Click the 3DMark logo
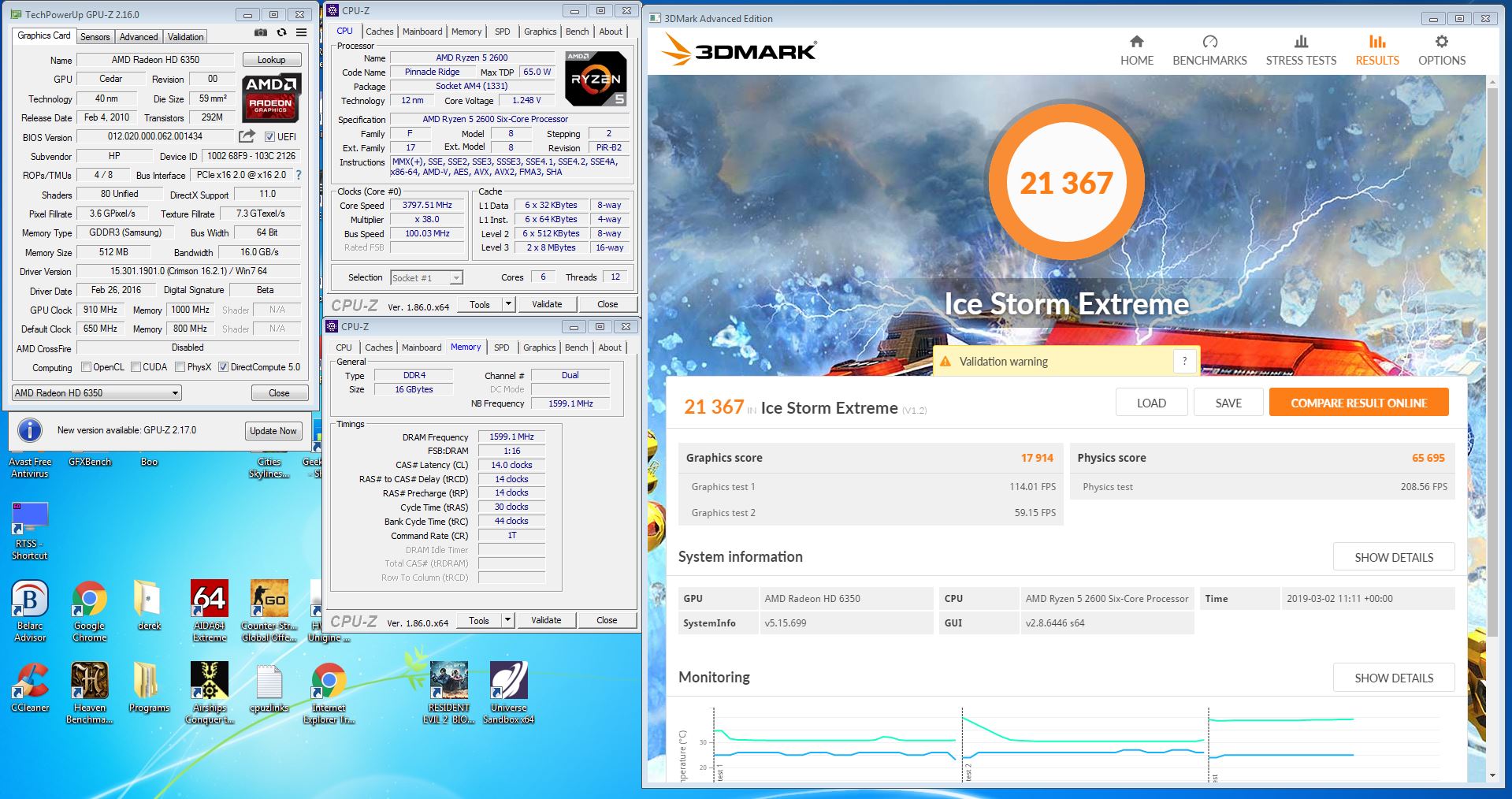The width and height of the screenshot is (1512, 799). point(739,50)
